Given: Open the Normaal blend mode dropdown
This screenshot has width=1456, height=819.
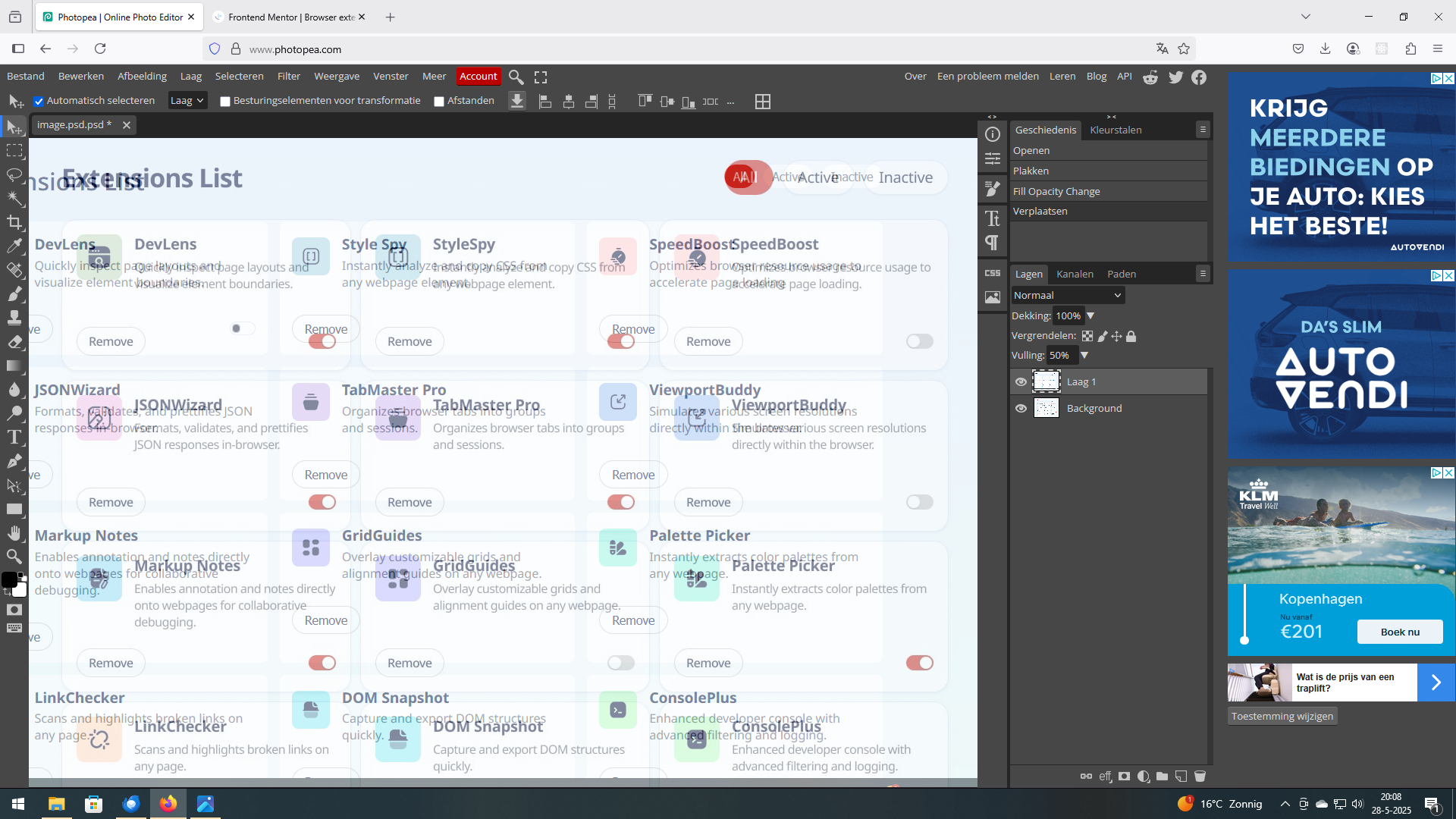Looking at the screenshot, I should (x=1067, y=295).
